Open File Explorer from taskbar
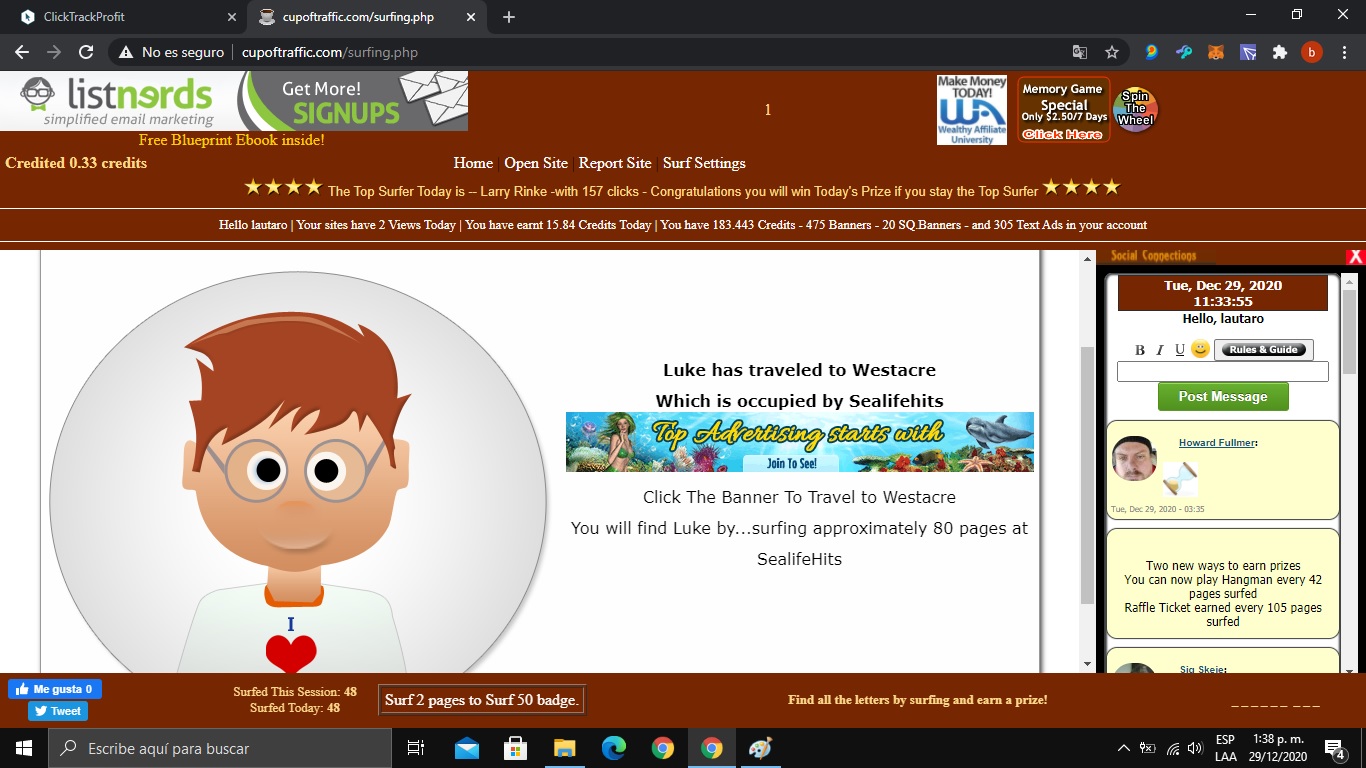The height and width of the screenshot is (768, 1366). (565, 748)
